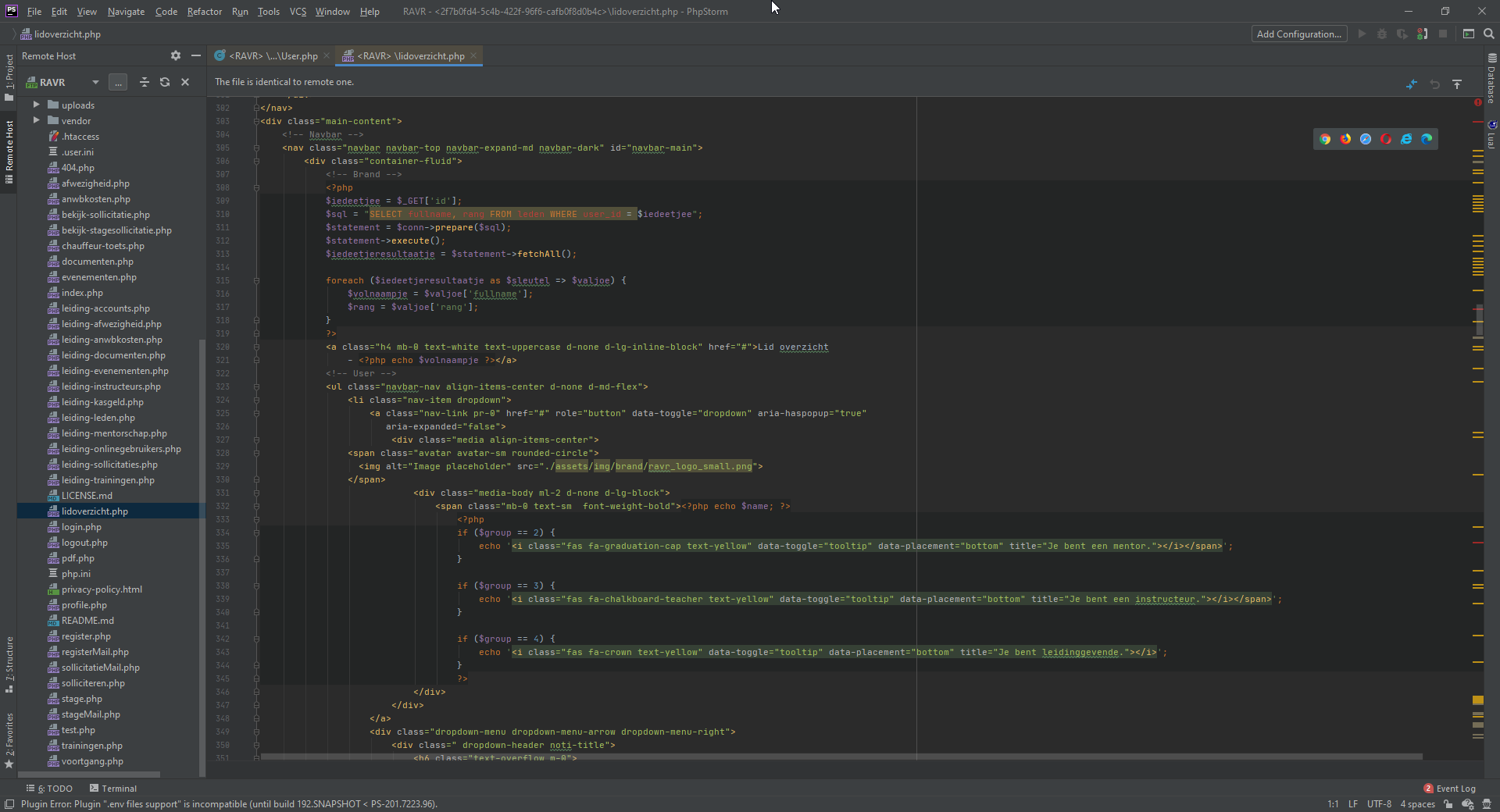Open preview in Firefox browser icon
This screenshot has width=1500, height=812.
coord(1345,139)
